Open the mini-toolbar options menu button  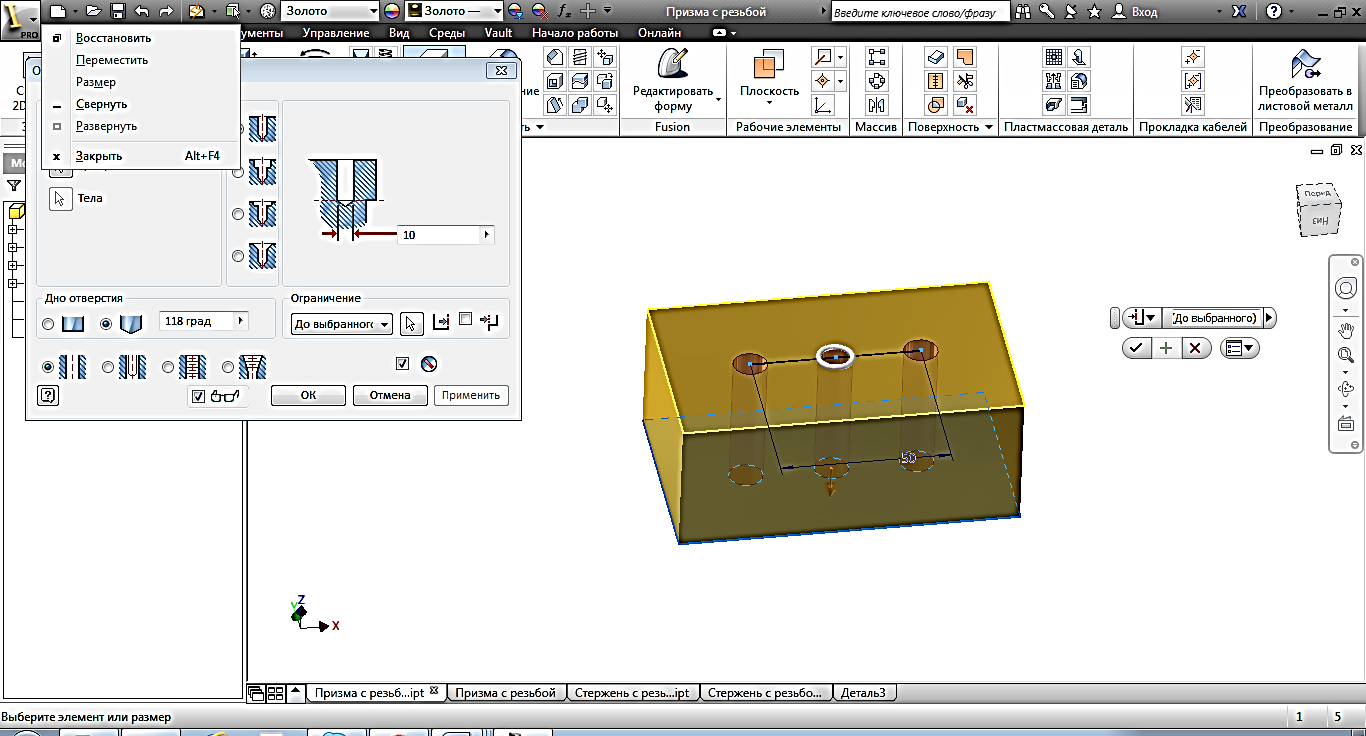click(1239, 348)
